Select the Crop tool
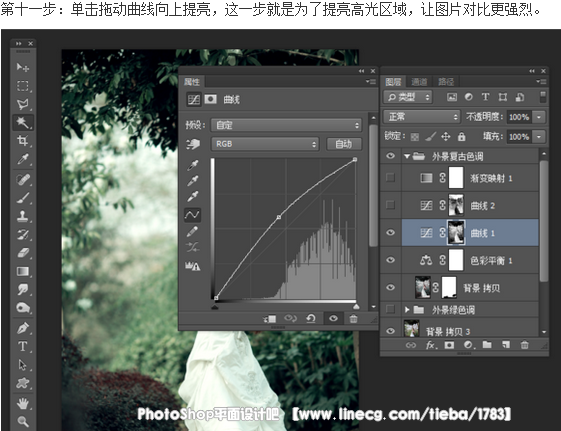This screenshot has height=431, width=561. pyautogui.click(x=23, y=140)
